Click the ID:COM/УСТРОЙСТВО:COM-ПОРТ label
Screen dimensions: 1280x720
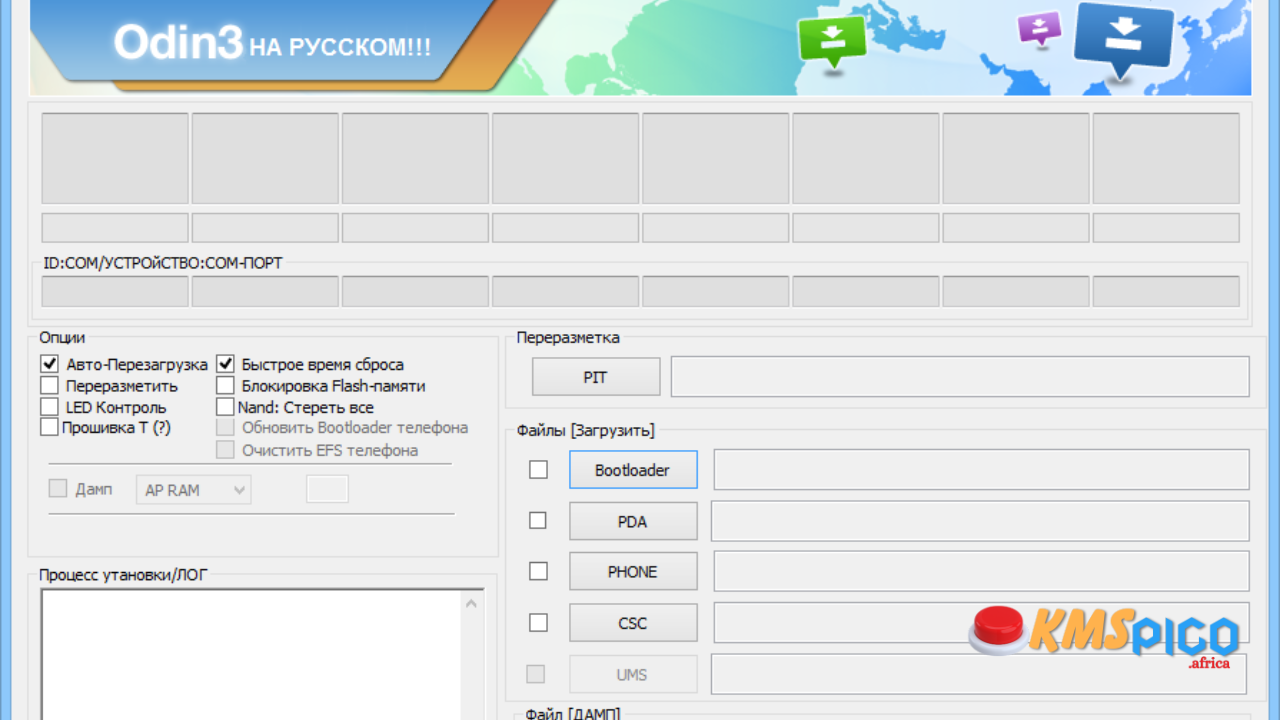coord(163,263)
